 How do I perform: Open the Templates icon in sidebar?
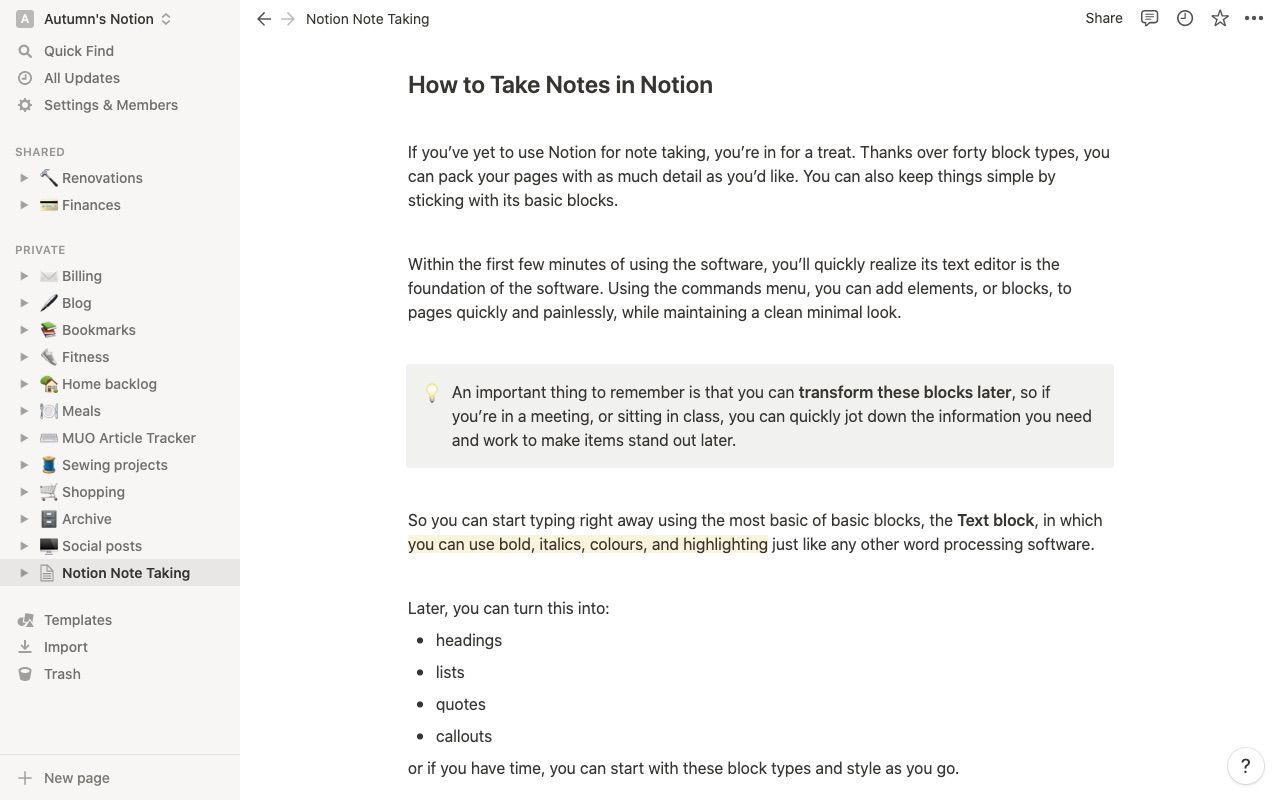coord(26,620)
